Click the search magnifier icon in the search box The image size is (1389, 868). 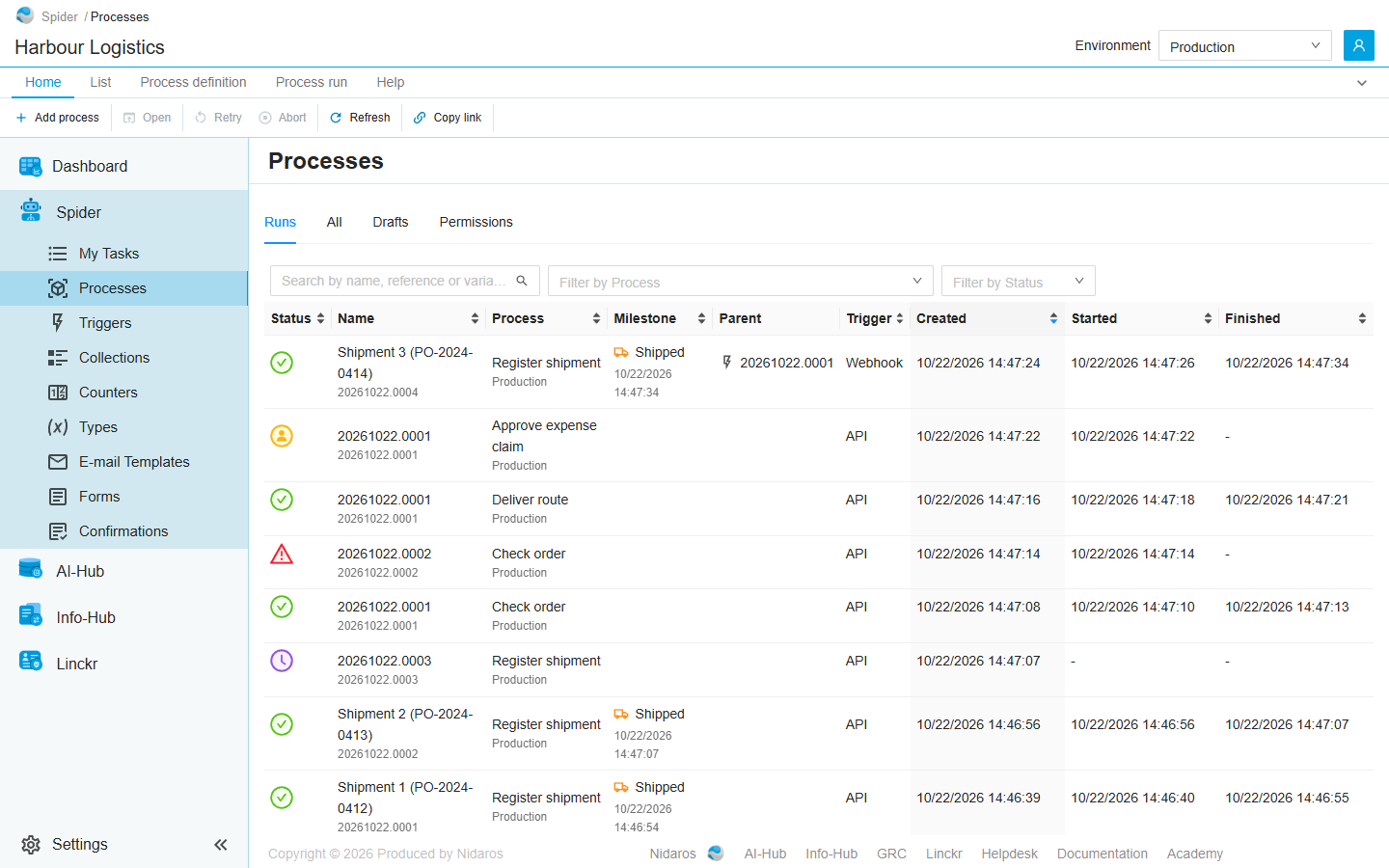pos(522,281)
